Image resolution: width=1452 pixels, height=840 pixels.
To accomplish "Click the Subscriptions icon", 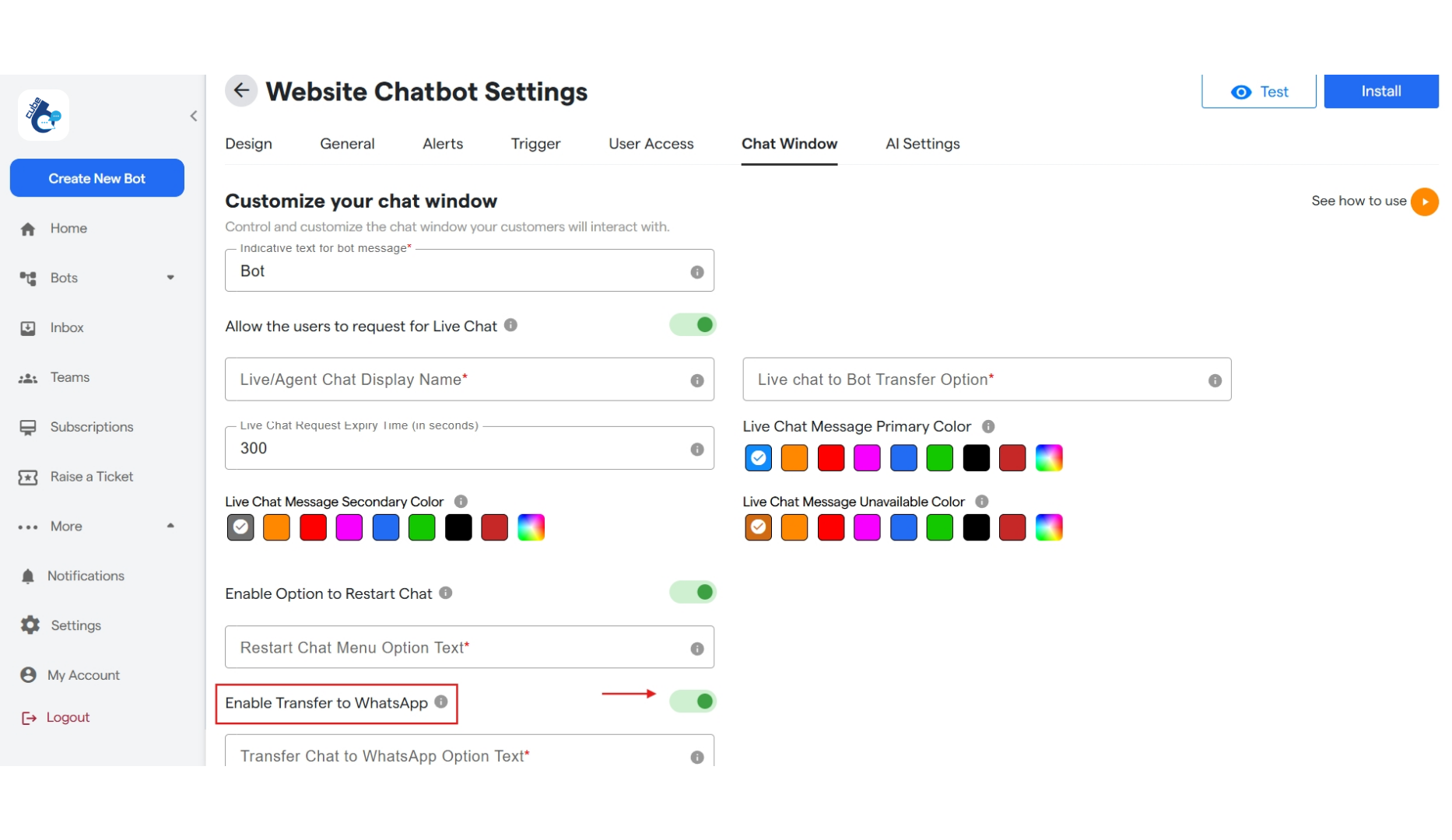I will (x=28, y=426).
